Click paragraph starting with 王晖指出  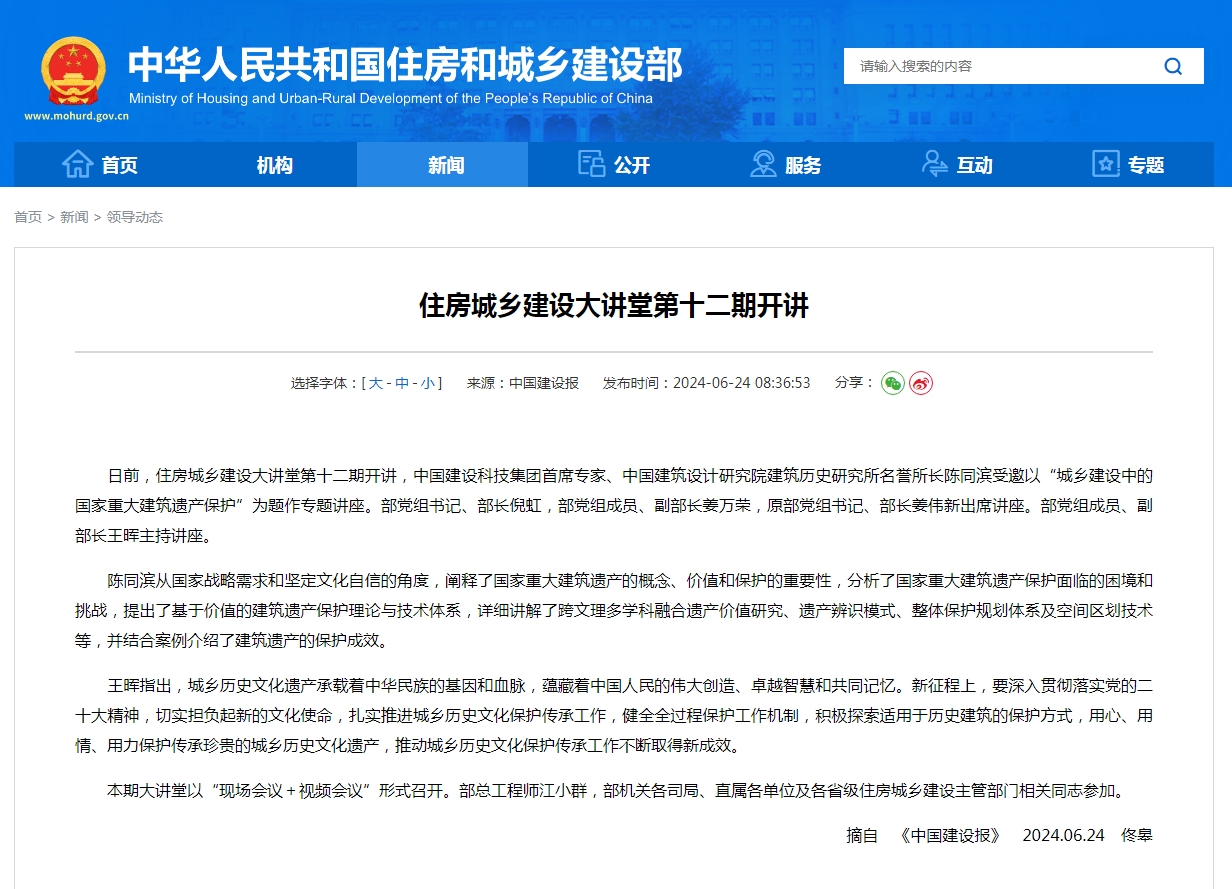click(614, 715)
